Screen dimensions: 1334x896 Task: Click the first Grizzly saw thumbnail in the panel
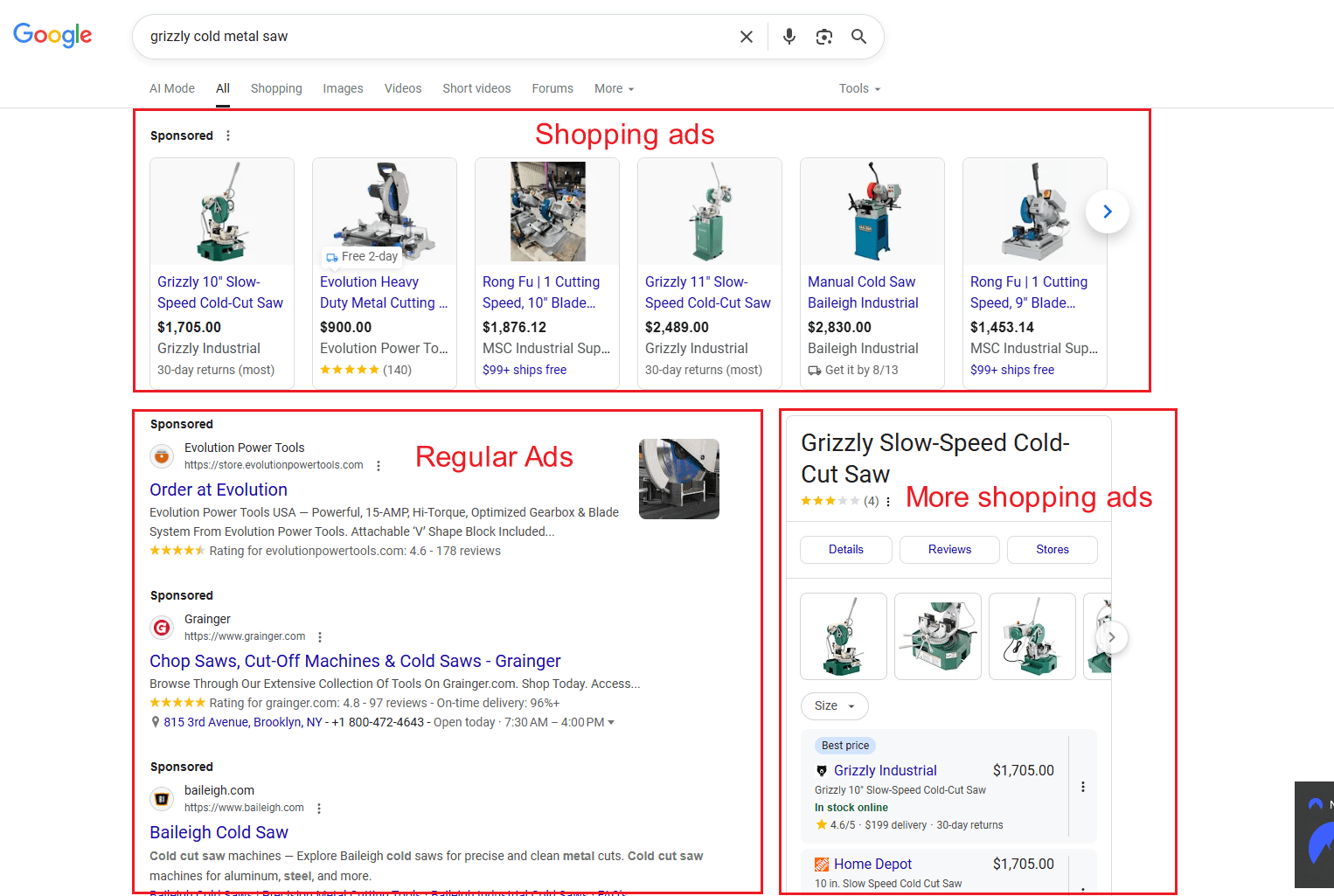(x=843, y=636)
